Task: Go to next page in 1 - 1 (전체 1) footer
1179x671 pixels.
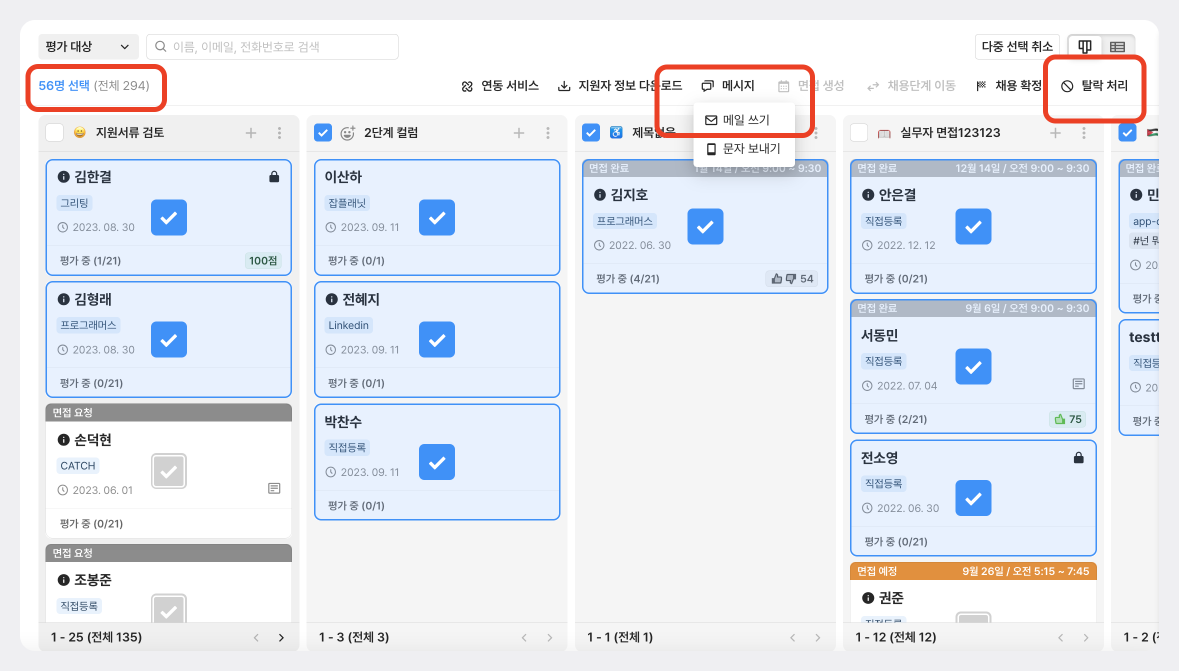Action: coord(818,637)
